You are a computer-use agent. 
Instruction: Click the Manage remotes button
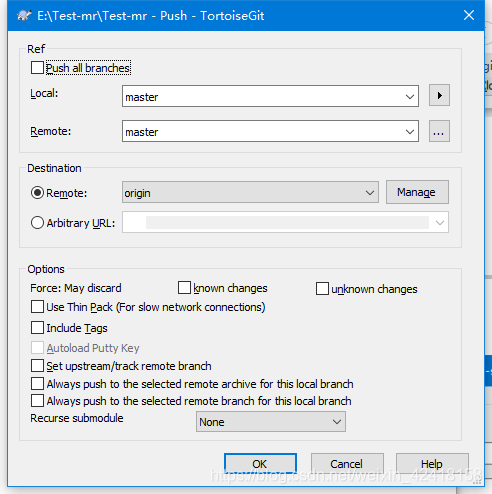click(417, 192)
